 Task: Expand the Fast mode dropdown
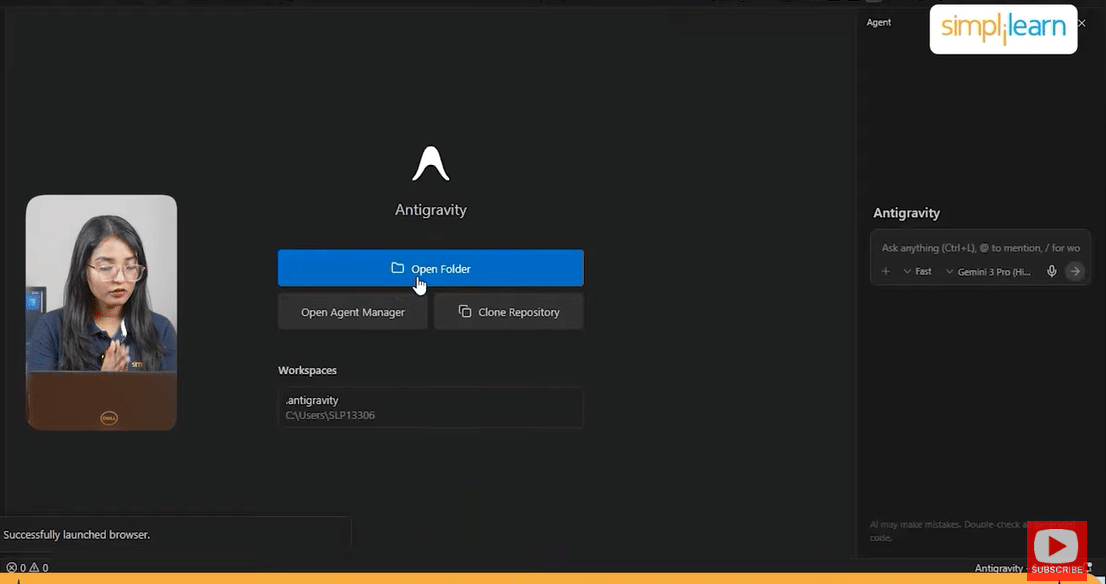(922, 271)
